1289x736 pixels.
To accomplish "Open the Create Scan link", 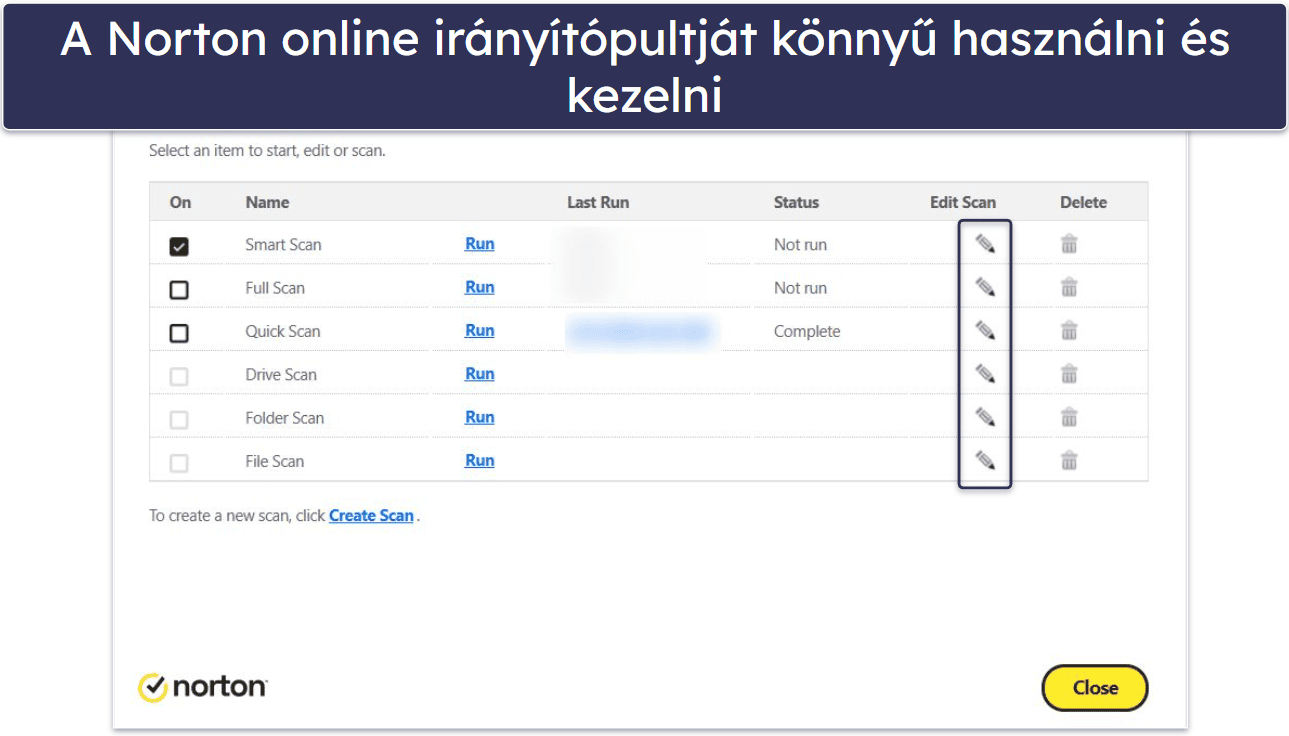I will (371, 516).
